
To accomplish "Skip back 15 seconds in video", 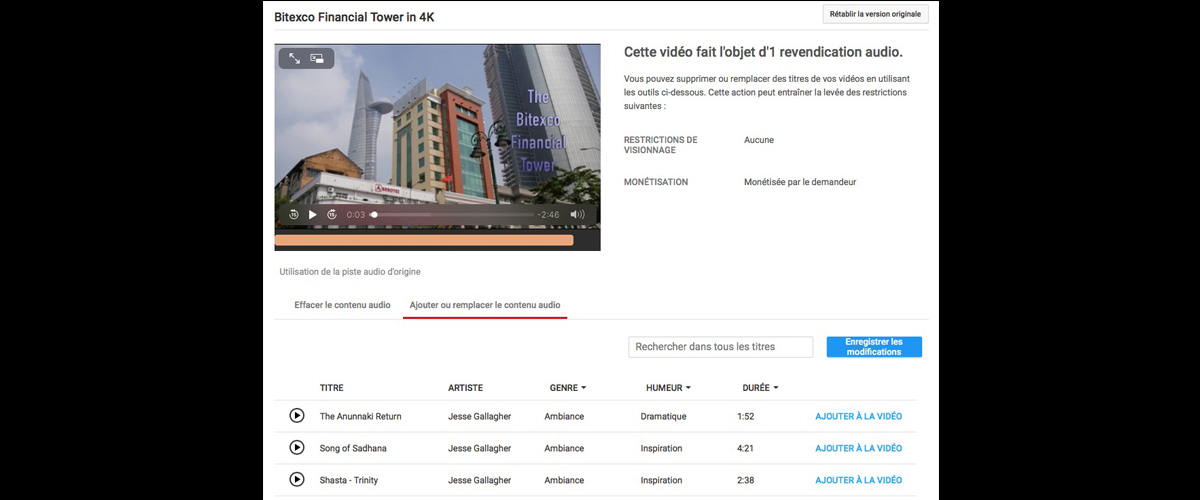I will click(x=294, y=214).
